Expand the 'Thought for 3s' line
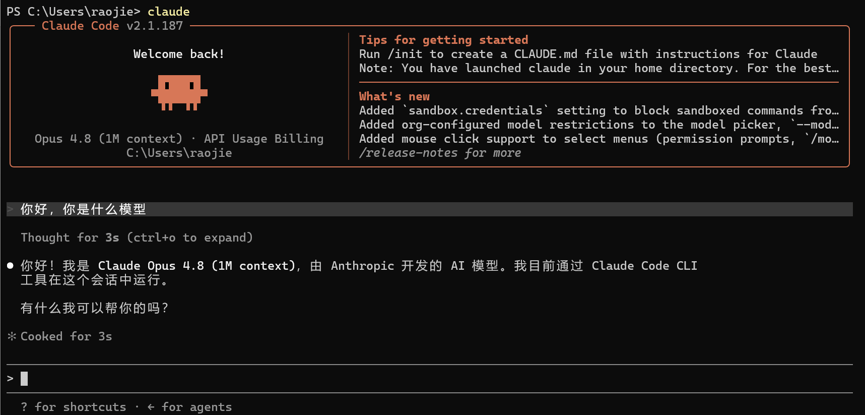 (137, 238)
